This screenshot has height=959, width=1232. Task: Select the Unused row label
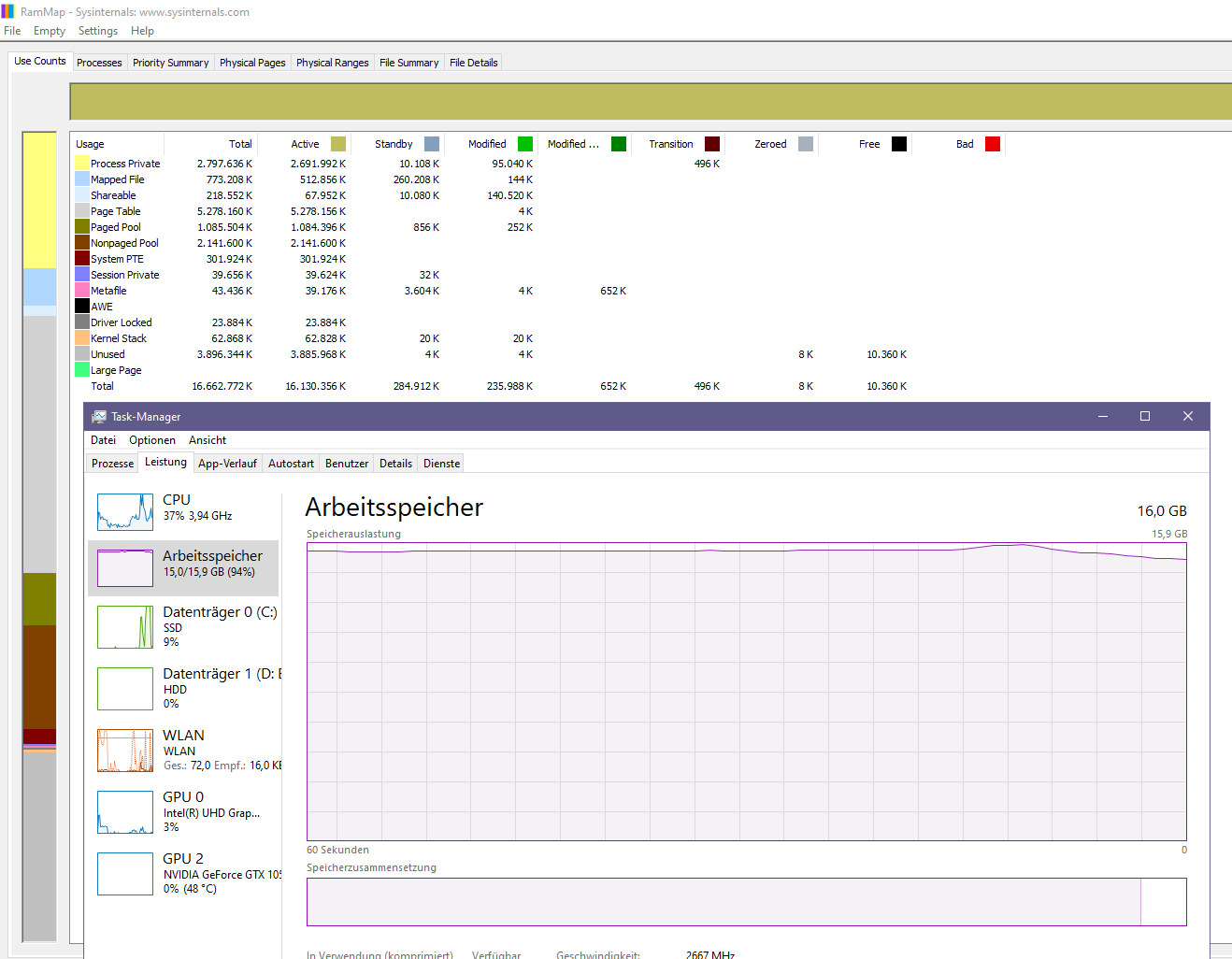point(107,354)
